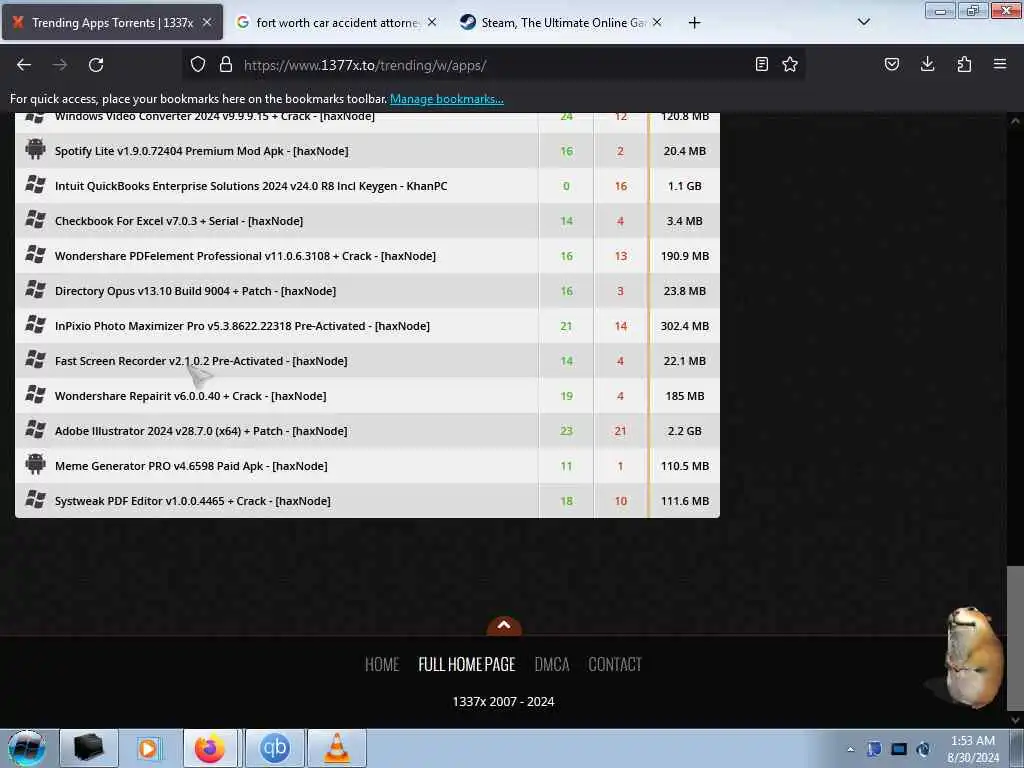The height and width of the screenshot is (768, 1024).
Task: Click the Windows icon beside Directory Opus
Action: pyautogui.click(x=35, y=289)
